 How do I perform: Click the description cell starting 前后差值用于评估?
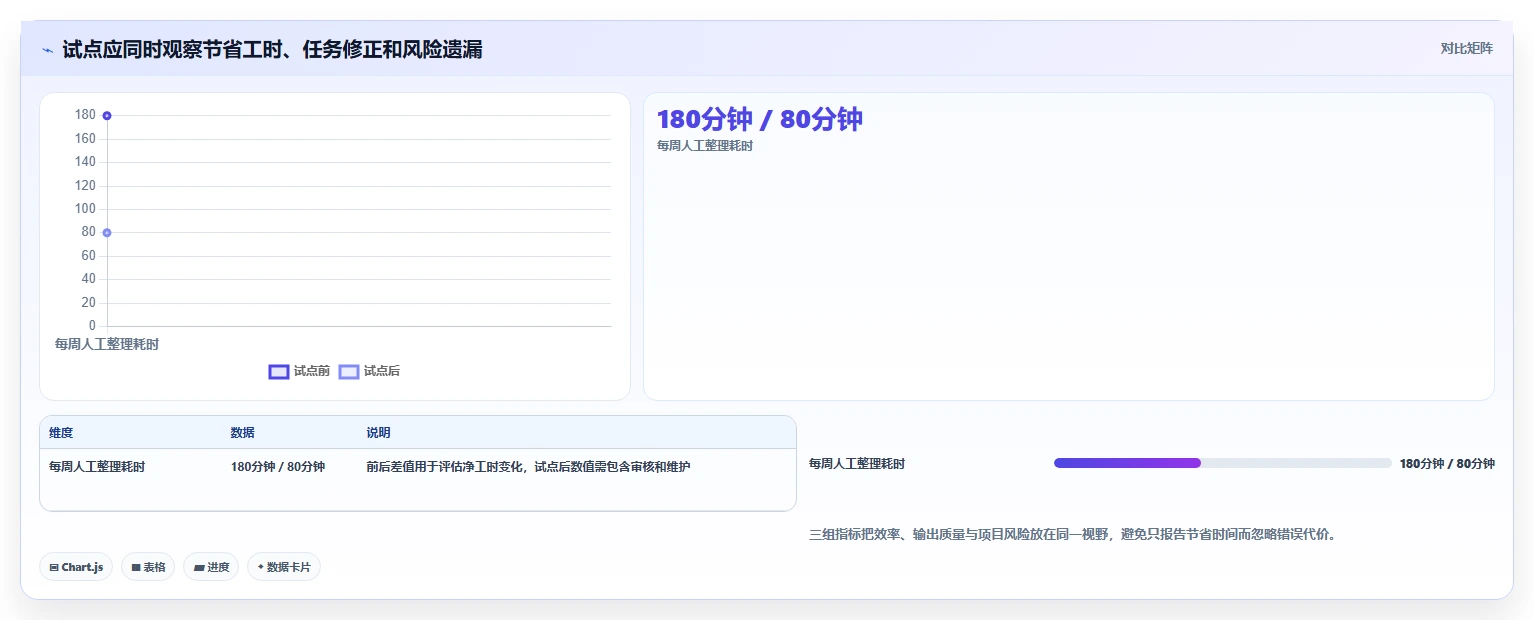(x=528, y=467)
